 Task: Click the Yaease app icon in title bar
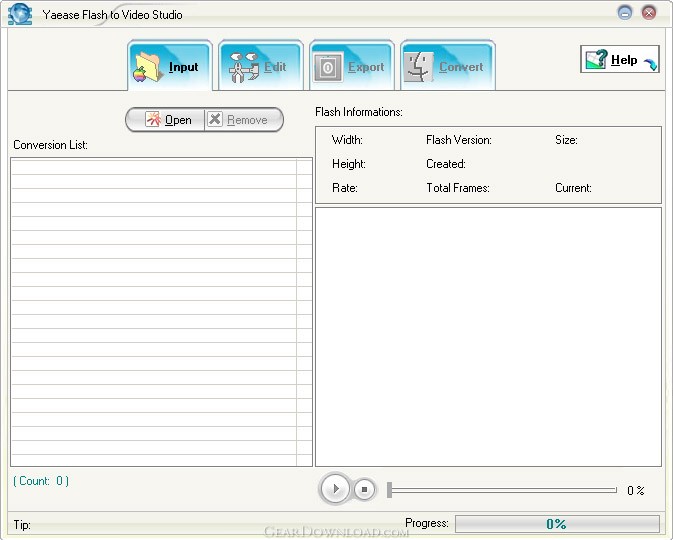[20, 14]
